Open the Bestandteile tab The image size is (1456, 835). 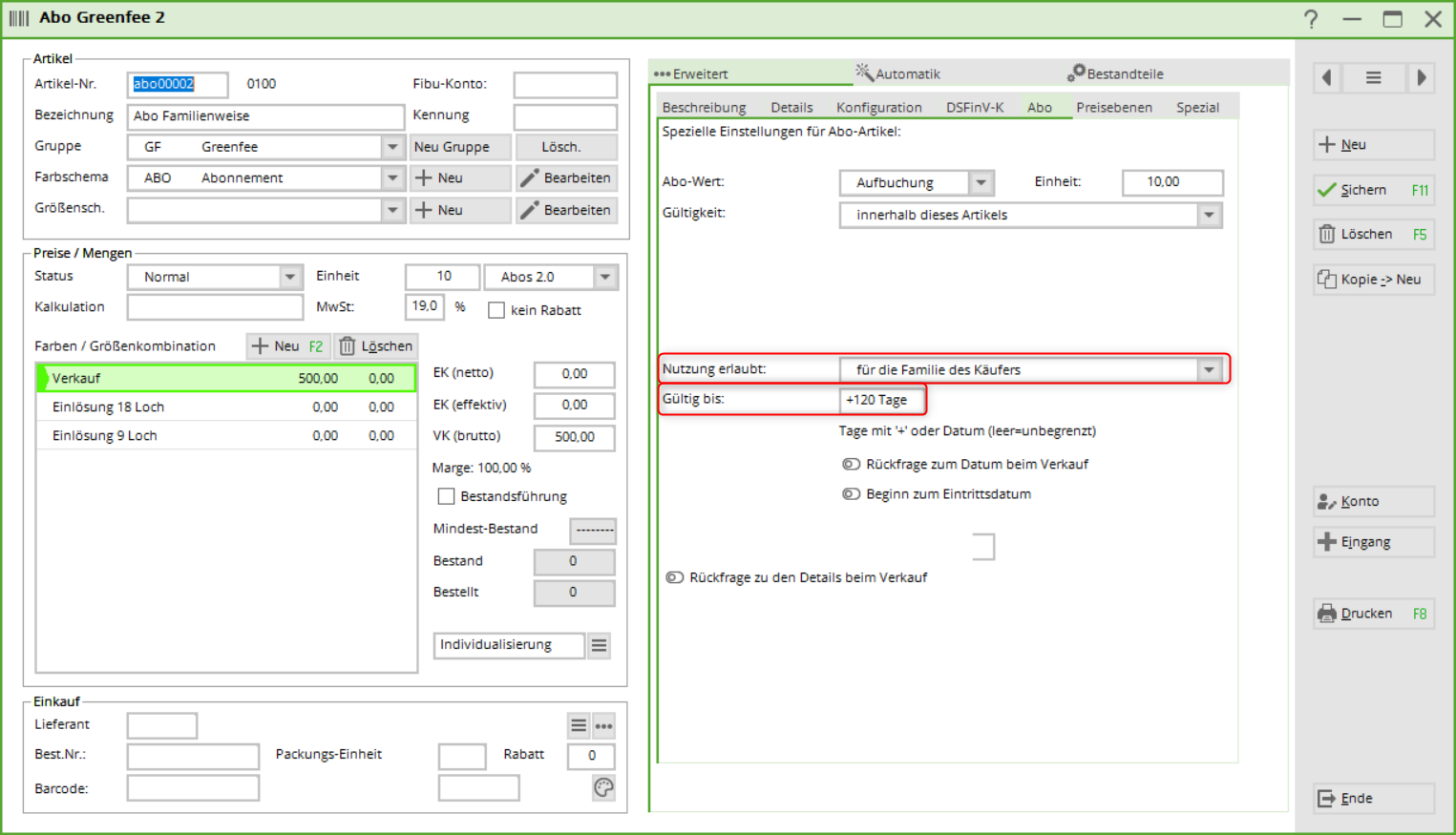point(1115,73)
